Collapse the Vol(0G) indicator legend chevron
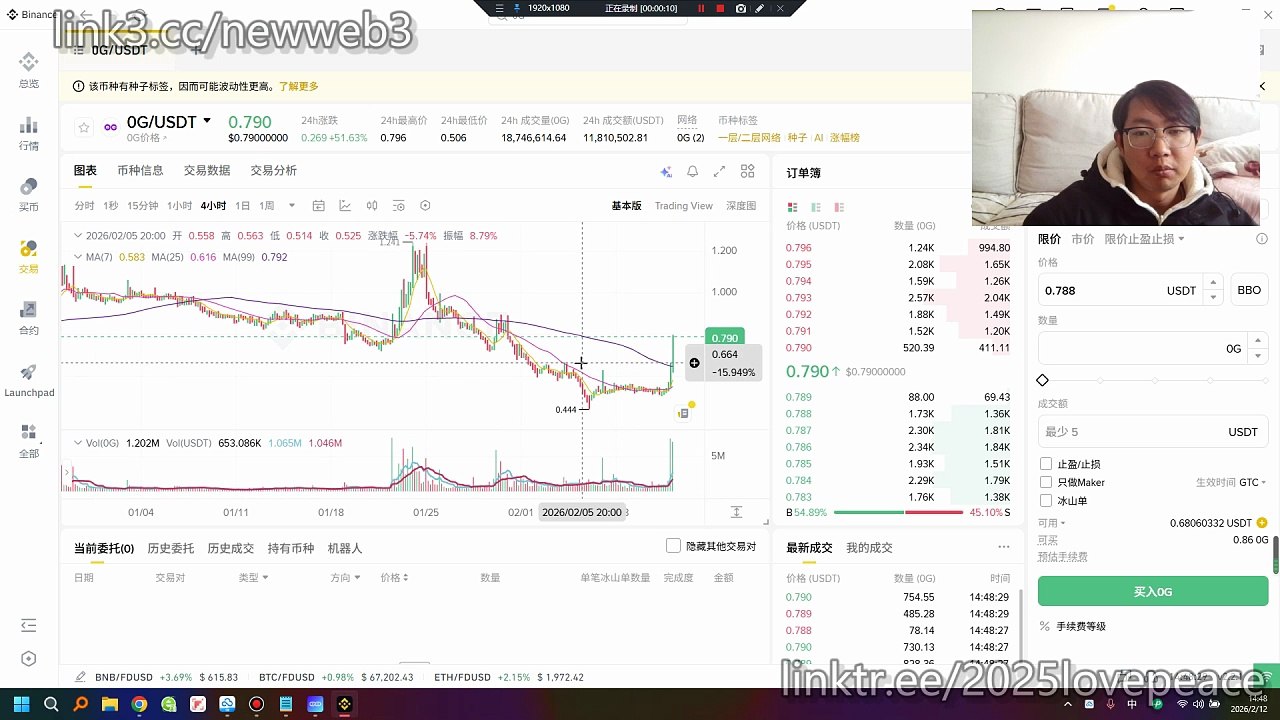The image size is (1280, 720). coord(78,443)
